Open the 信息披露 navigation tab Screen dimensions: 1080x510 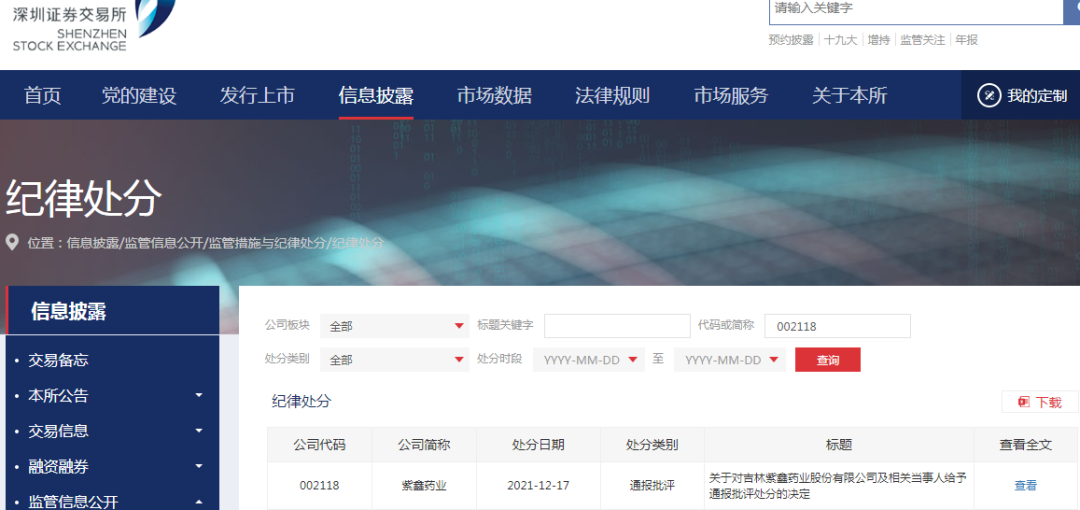pos(376,96)
